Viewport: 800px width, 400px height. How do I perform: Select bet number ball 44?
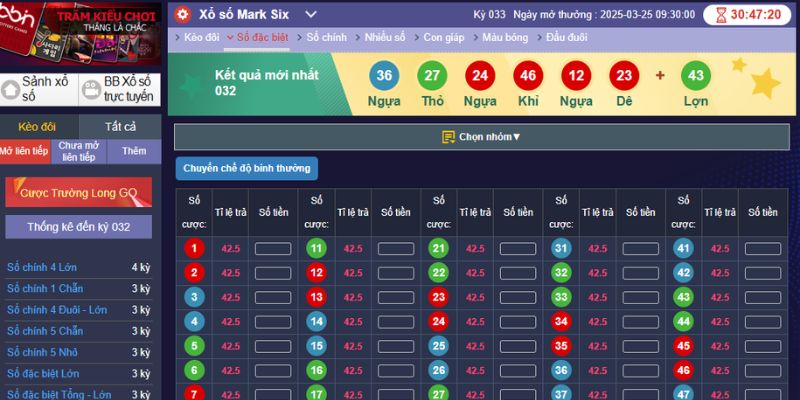[x=683, y=321]
